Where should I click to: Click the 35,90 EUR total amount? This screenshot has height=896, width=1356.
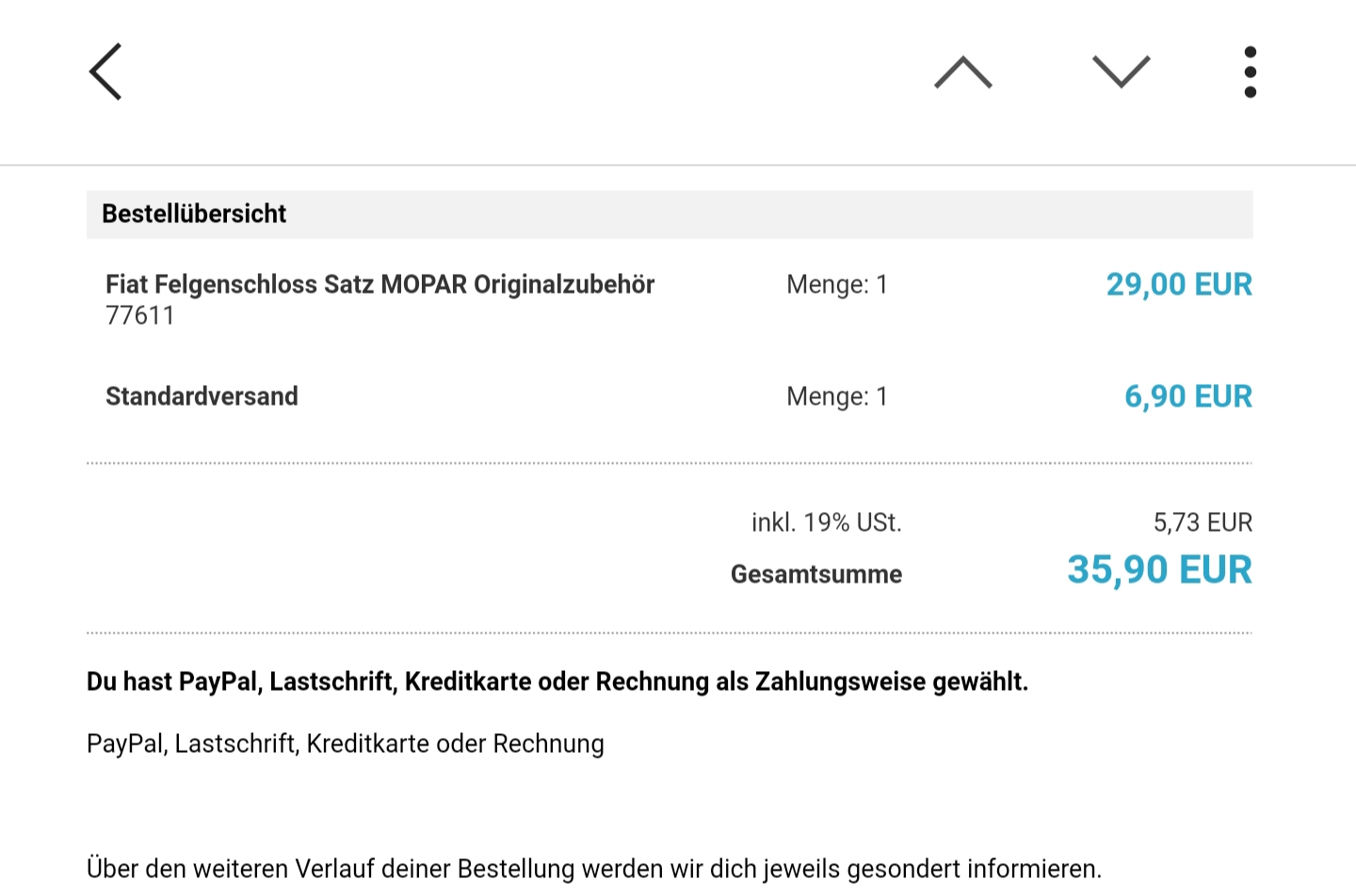click(1159, 570)
